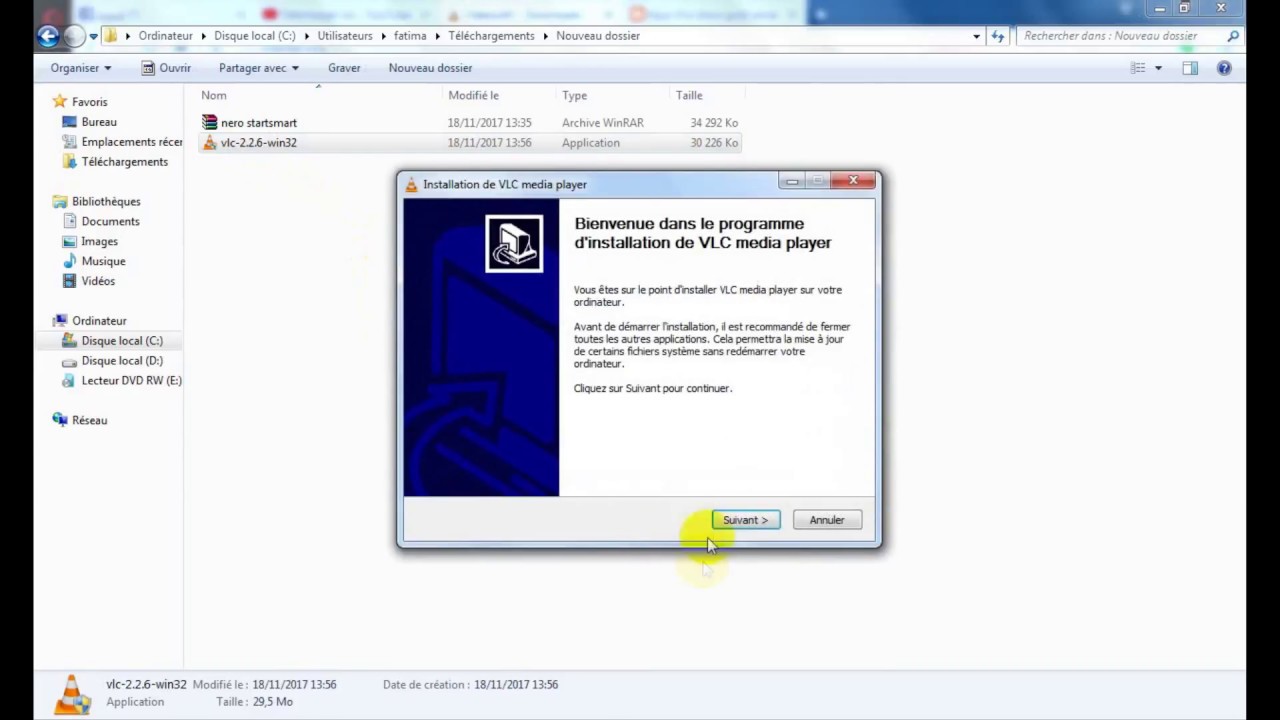
Task: Click Explorer's forward navigation arrow
Action: point(74,36)
